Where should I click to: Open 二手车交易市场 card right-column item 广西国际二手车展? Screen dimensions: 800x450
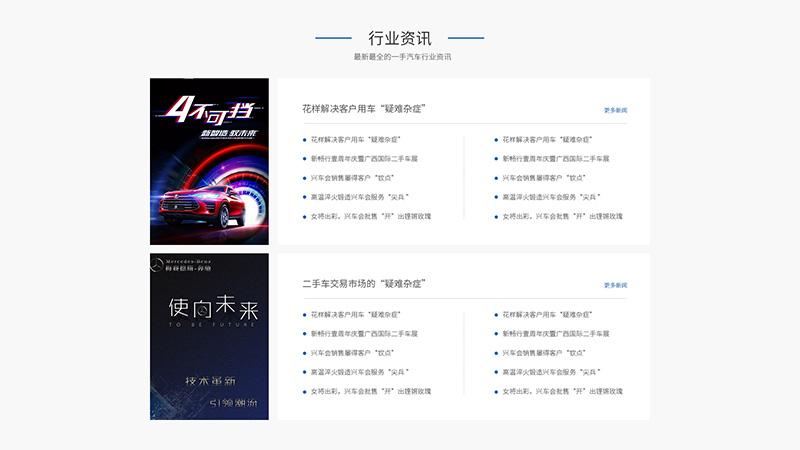[556, 334]
